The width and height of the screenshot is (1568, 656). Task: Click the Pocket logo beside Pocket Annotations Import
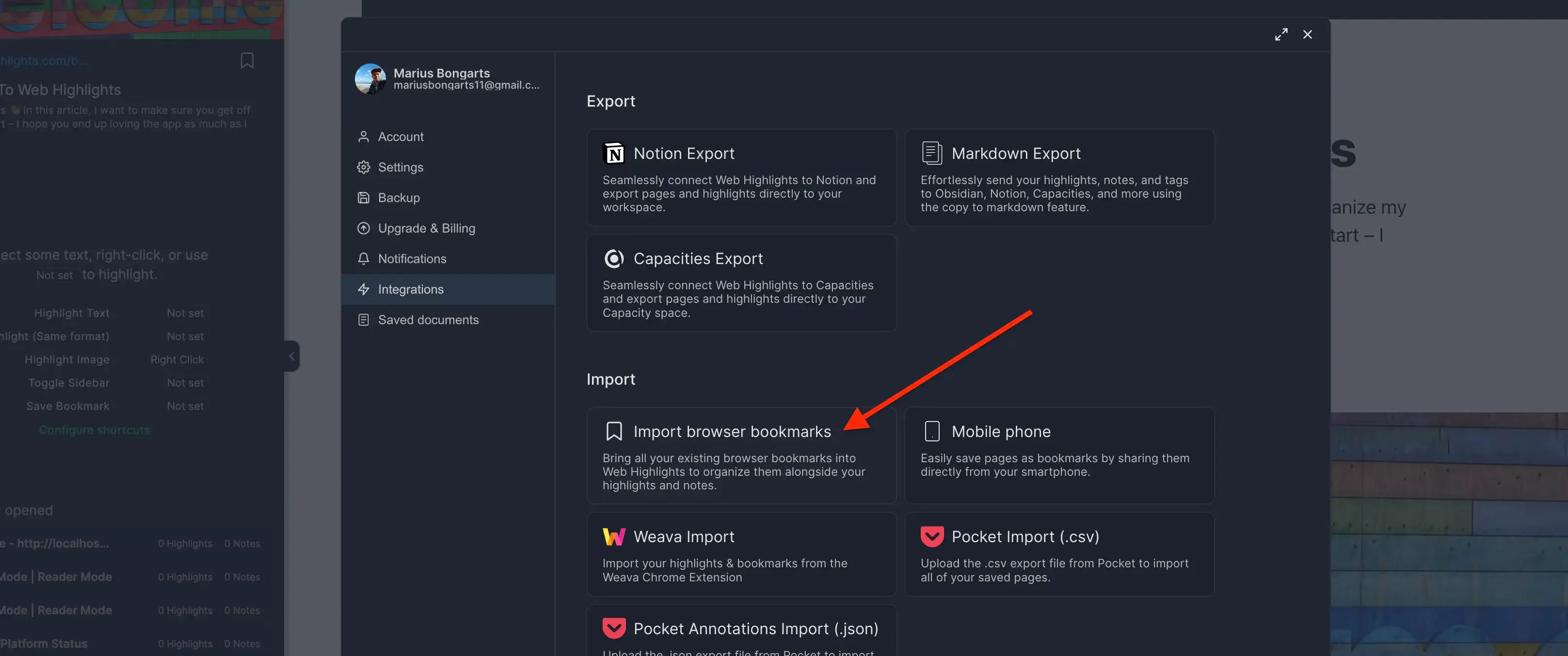click(613, 628)
